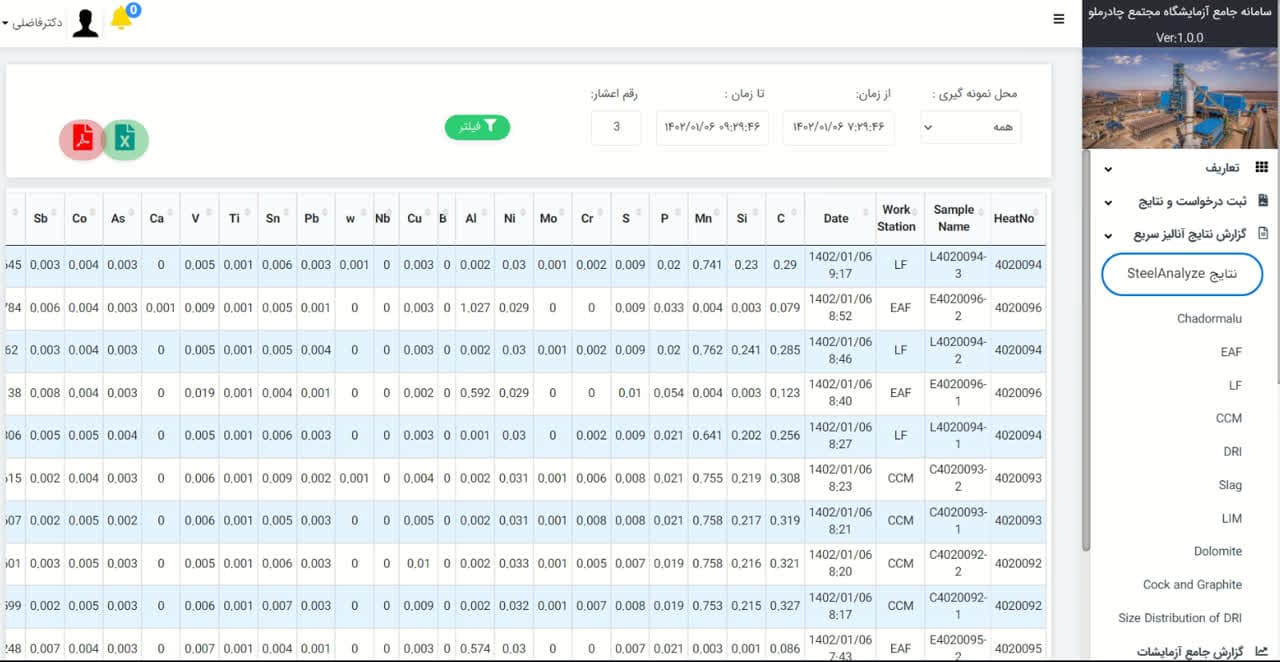Open LIM report item
Screen dimensions: 1280x662
click(x=1231, y=518)
